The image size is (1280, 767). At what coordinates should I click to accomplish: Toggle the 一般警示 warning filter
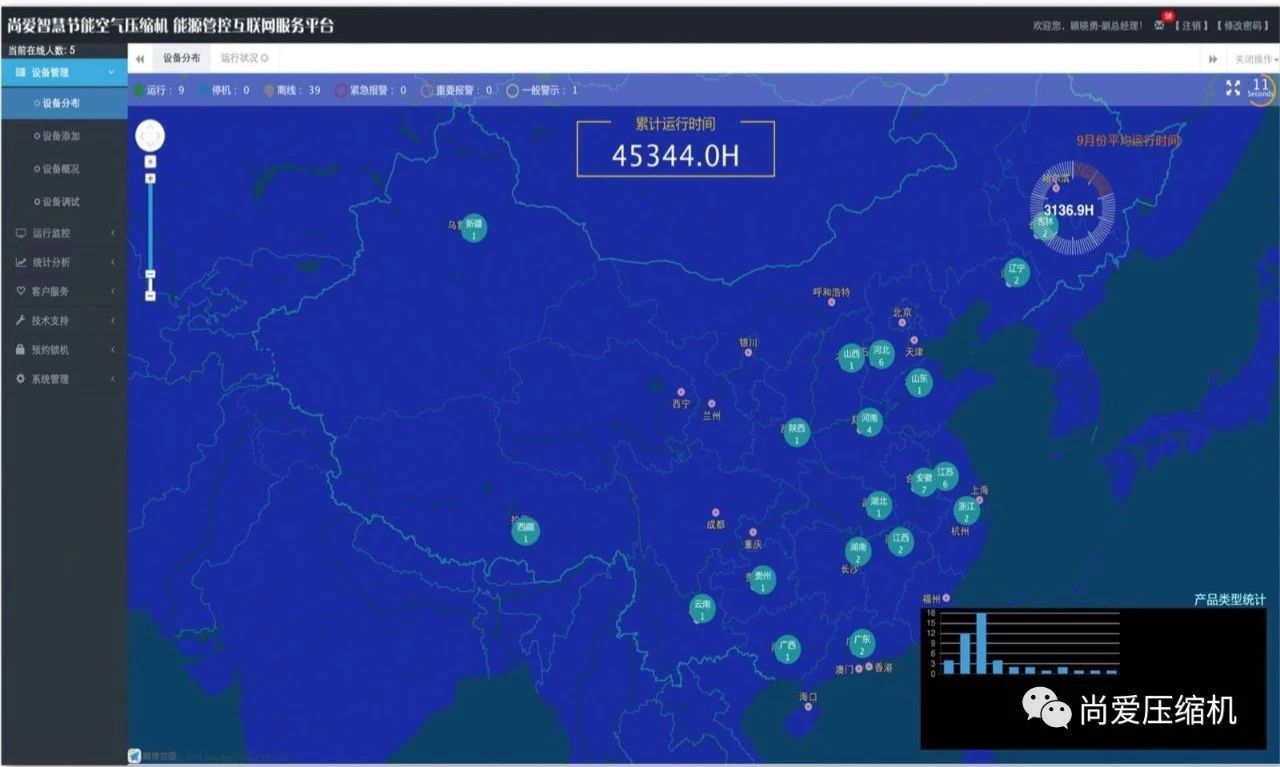(542, 90)
